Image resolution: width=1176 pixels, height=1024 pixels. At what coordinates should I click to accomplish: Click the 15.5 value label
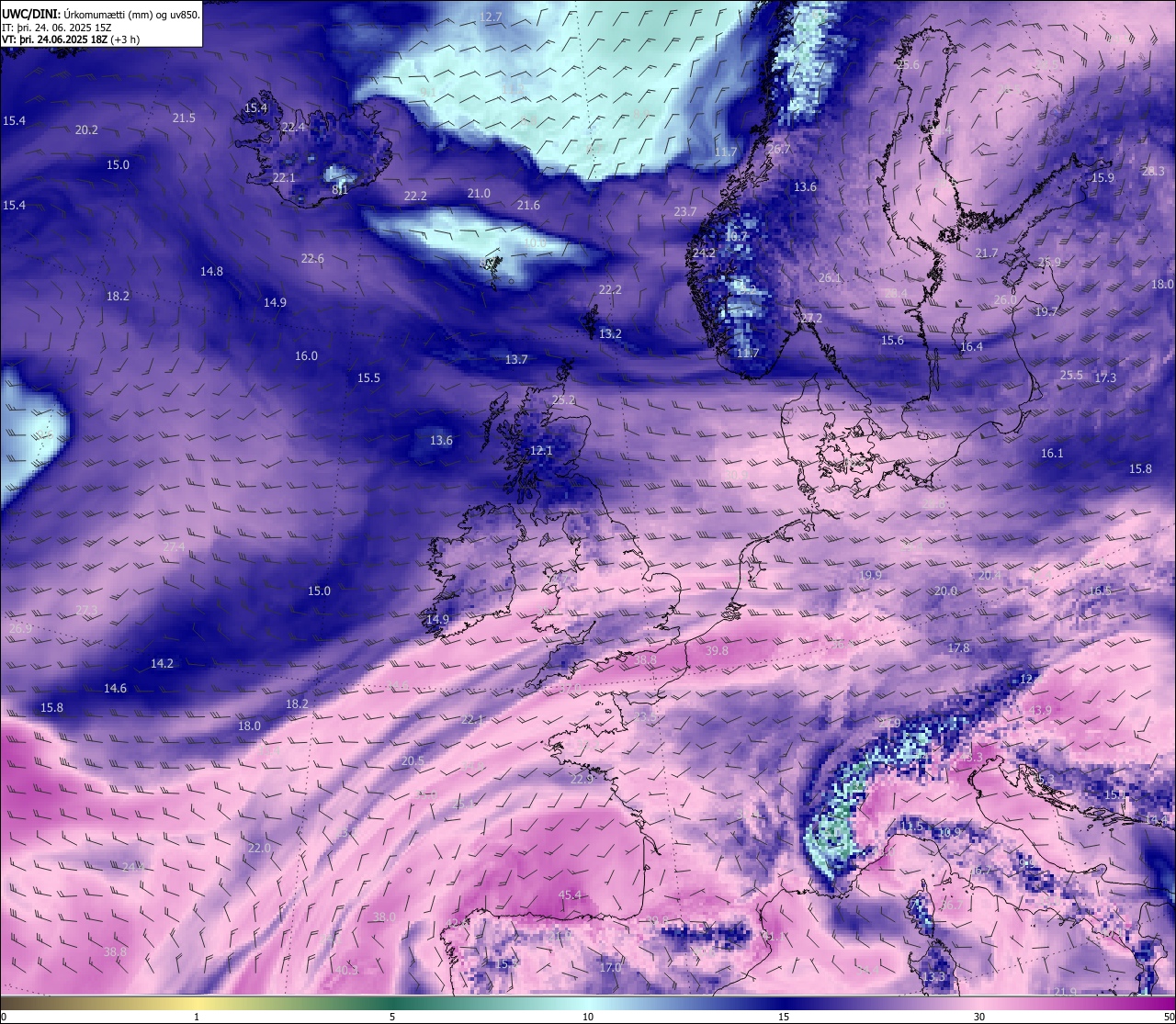pos(368,378)
